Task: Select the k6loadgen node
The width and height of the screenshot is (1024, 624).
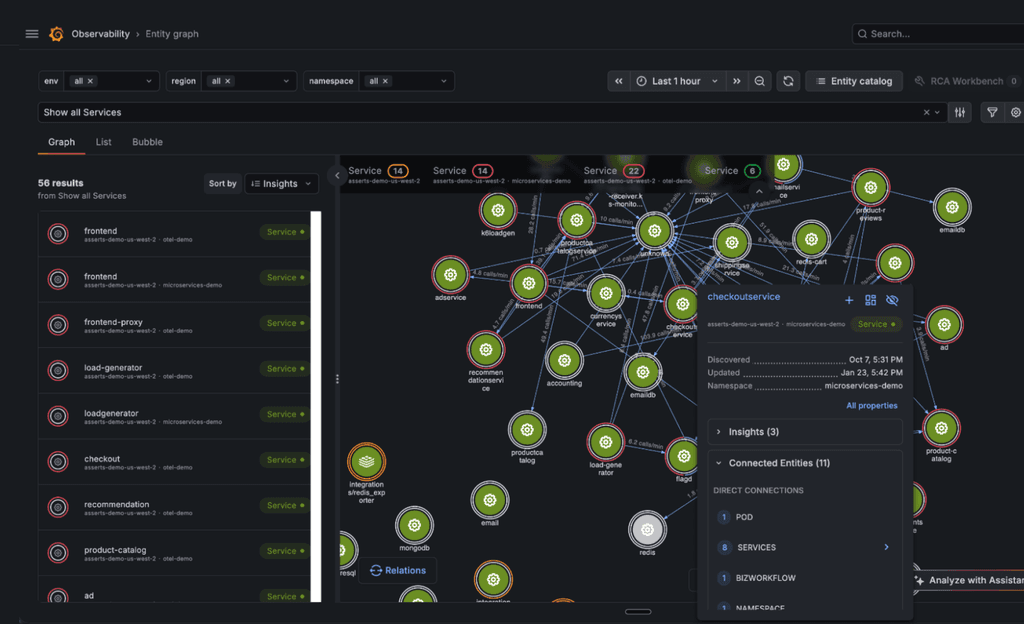Action: (x=498, y=210)
